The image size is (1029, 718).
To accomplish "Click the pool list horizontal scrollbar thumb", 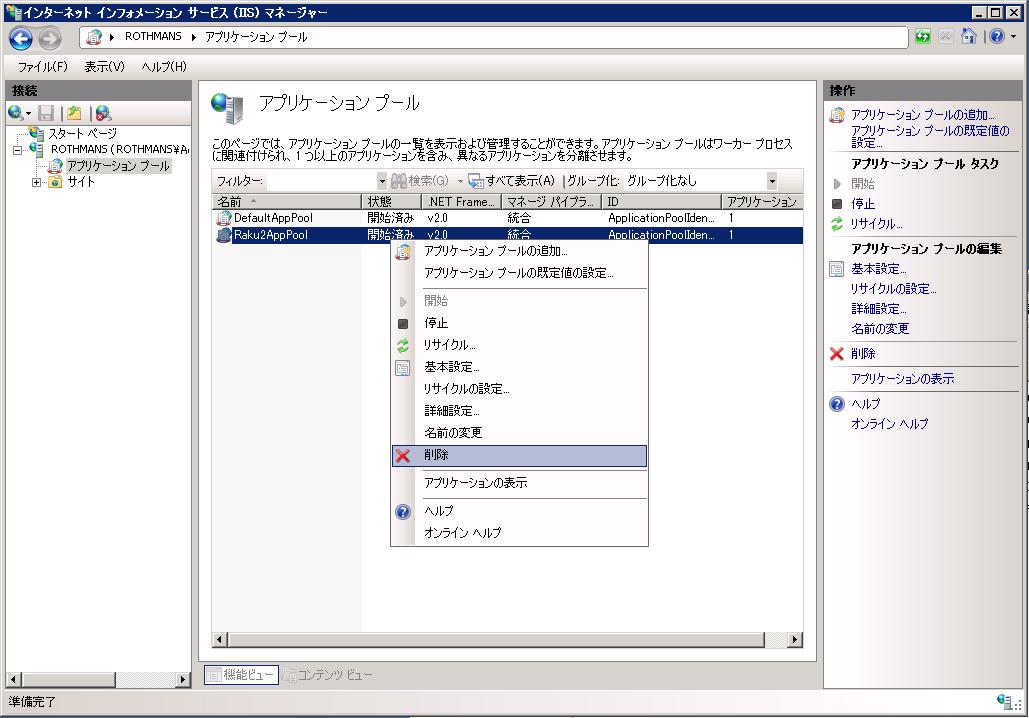I will tap(496, 639).
